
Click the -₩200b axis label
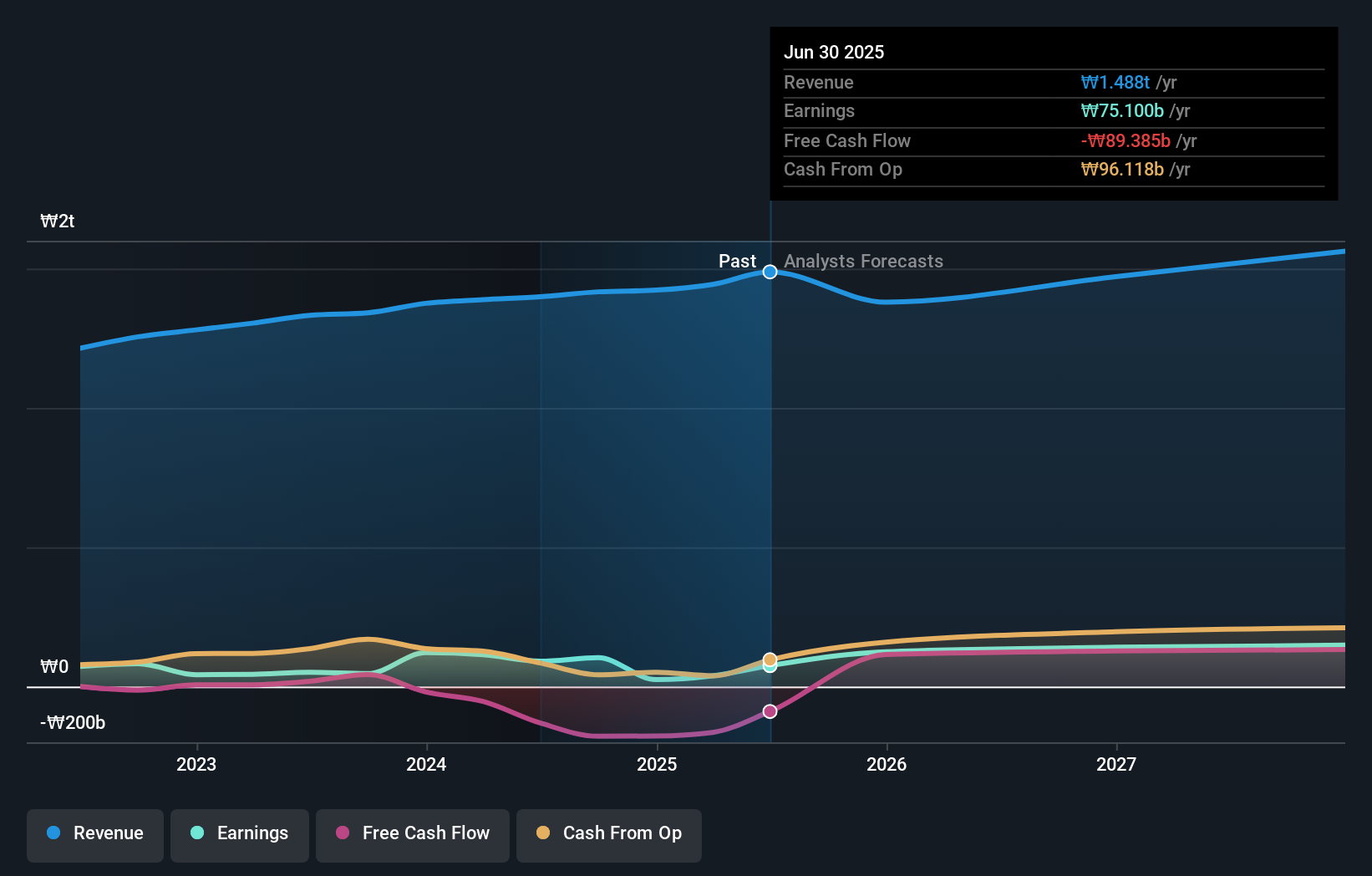tap(72, 722)
